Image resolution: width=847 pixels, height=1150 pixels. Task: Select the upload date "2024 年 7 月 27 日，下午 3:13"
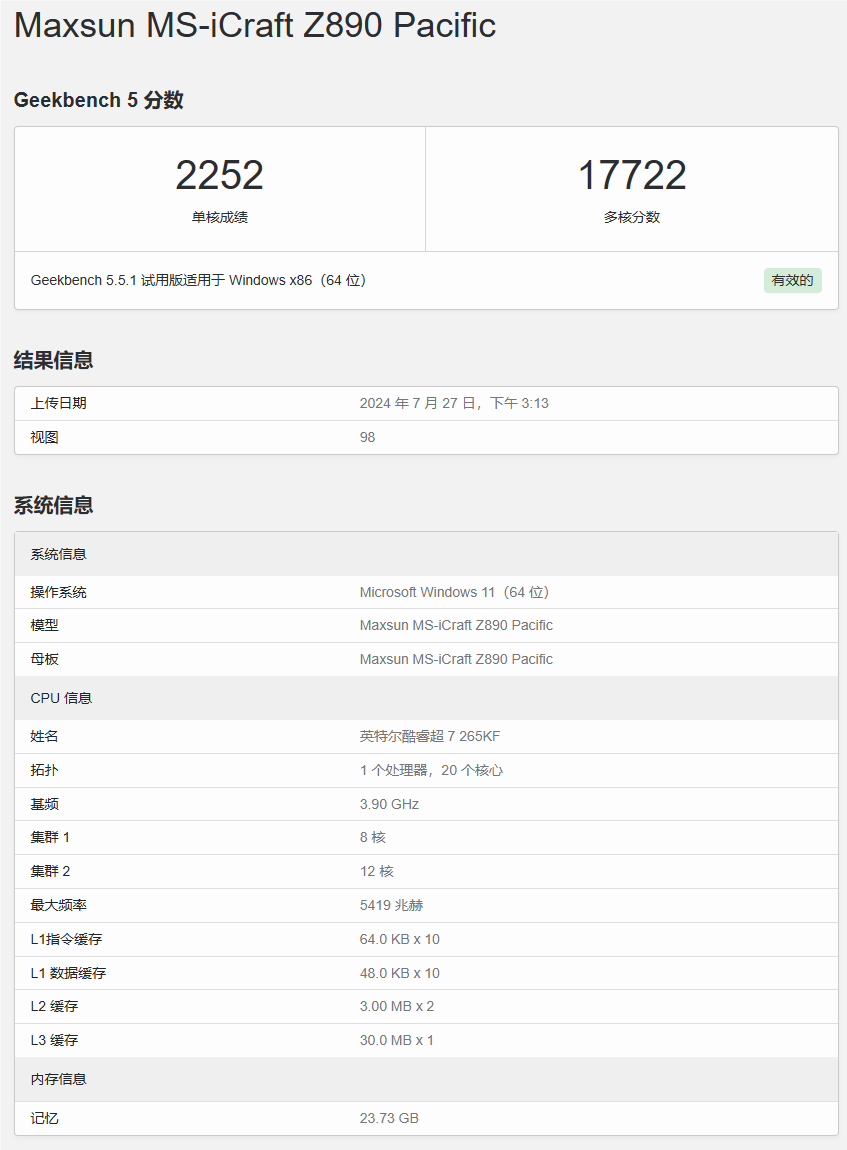(454, 403)
